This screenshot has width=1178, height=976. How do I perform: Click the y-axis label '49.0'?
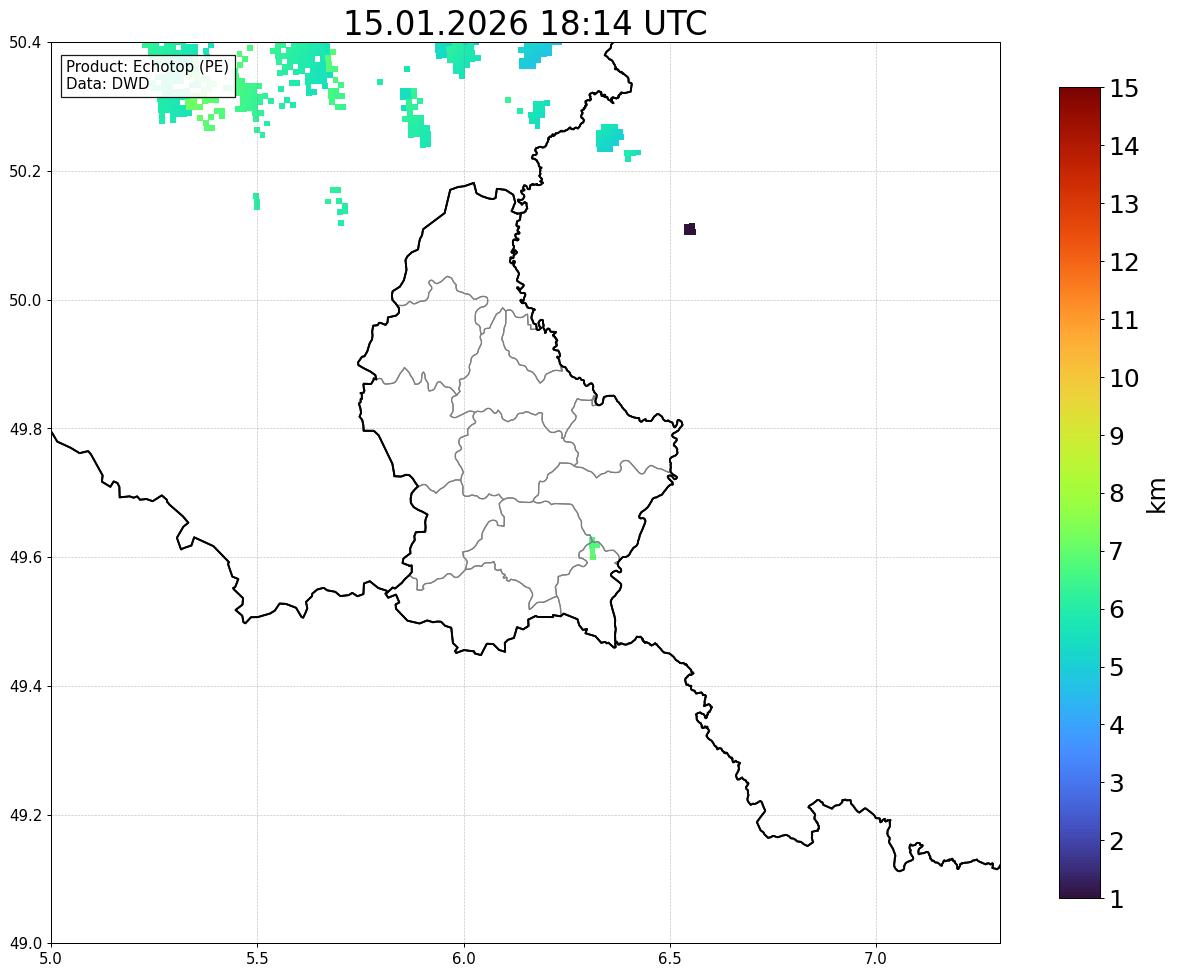pos(24,944)
